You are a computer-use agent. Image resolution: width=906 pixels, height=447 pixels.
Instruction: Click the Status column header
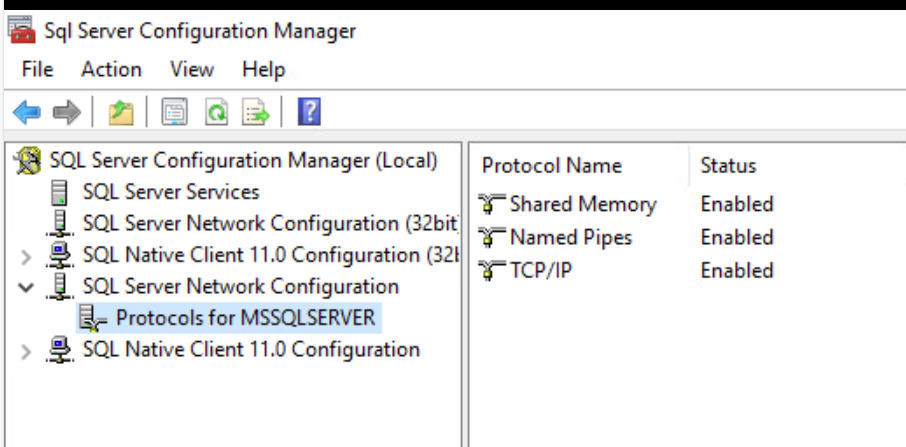(x=728, y=166)
